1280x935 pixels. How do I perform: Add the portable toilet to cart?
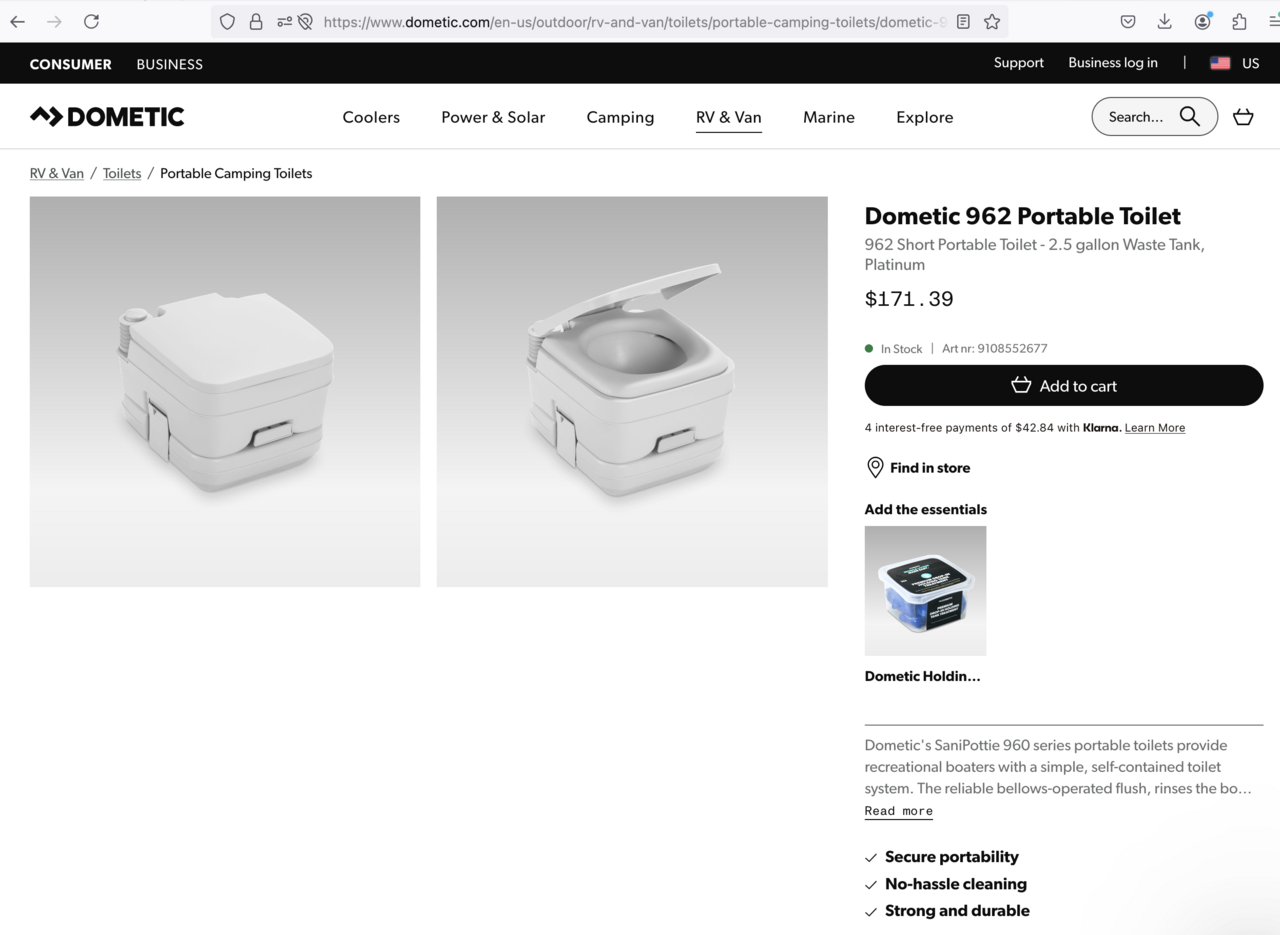1064,385
